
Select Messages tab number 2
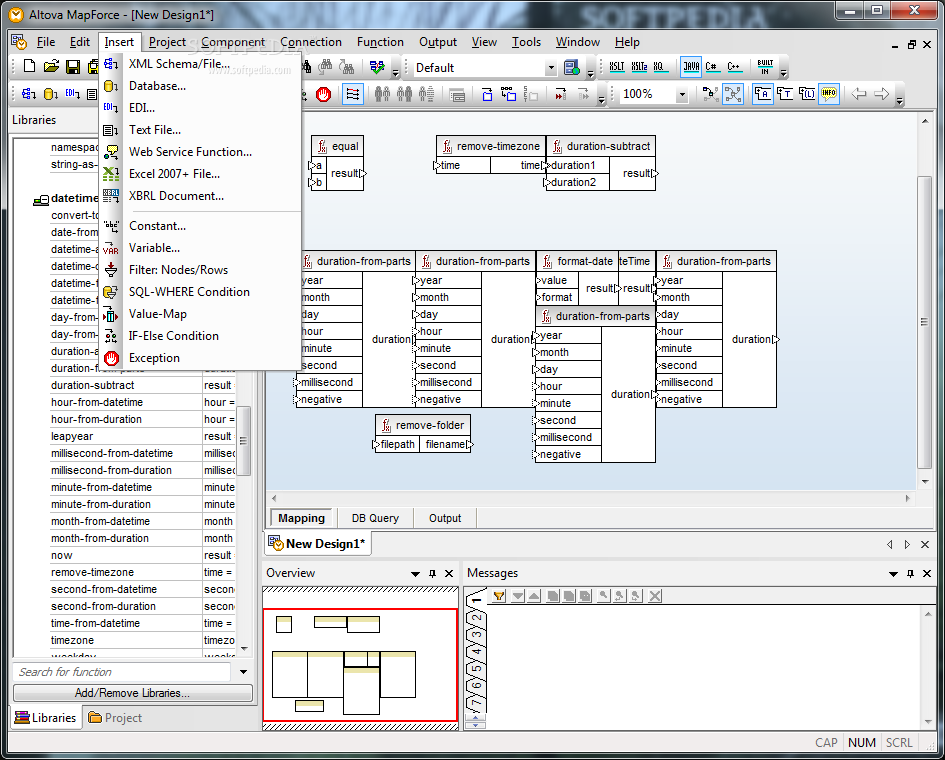[476, 618]
